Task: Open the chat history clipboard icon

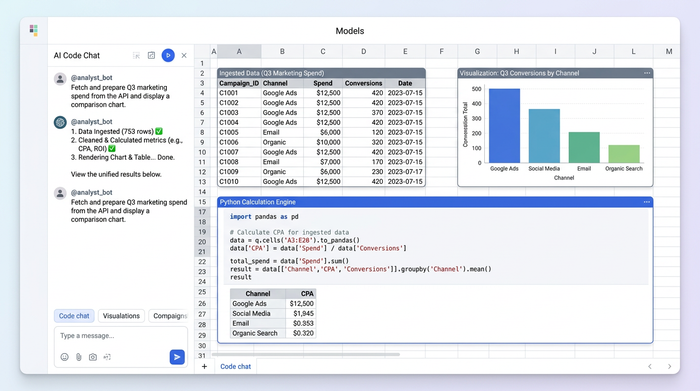Action: click(151, 55)
